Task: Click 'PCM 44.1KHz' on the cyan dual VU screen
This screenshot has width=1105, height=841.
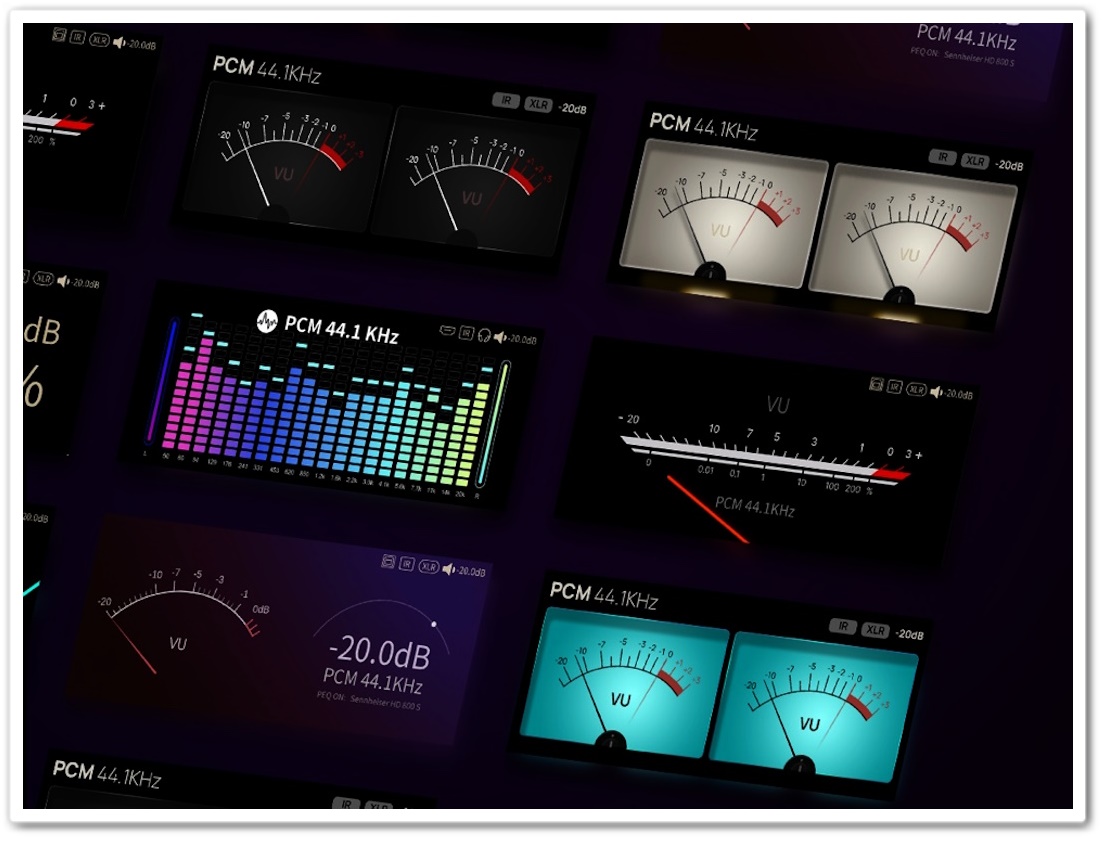Action: 604,596
